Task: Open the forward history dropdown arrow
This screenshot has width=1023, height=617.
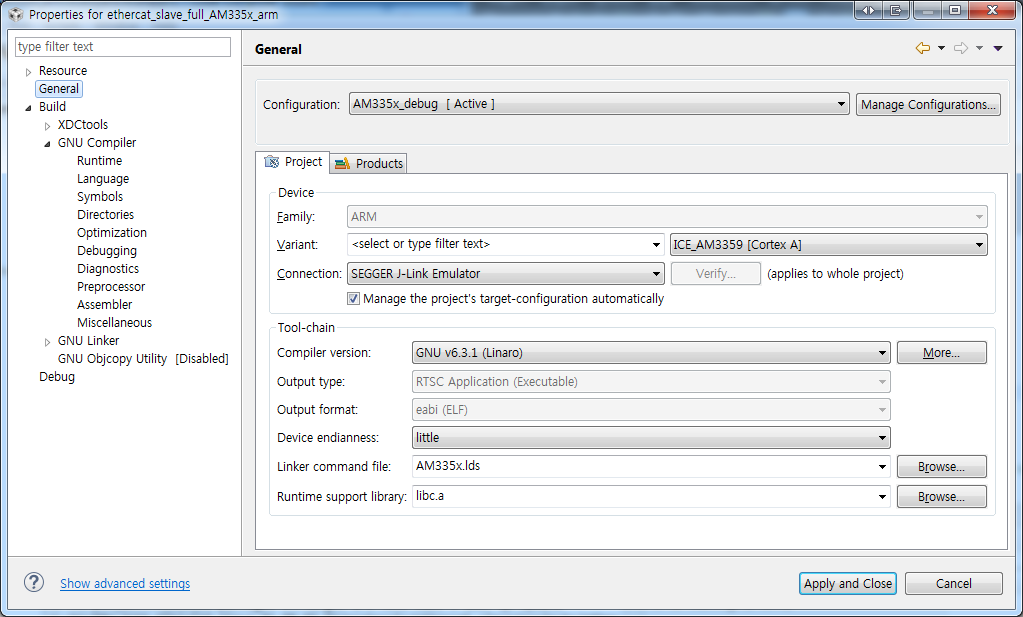Action: pyautogui.click(x=979, y=48)
